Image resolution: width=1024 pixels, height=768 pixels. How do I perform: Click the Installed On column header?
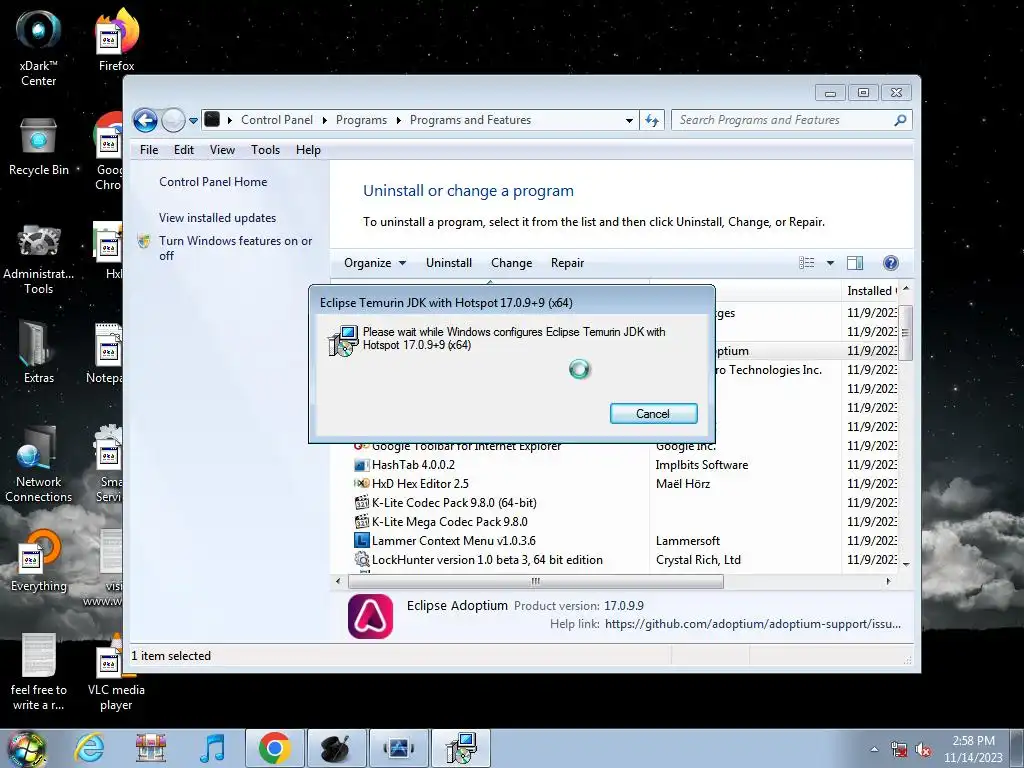coord(871,291)
